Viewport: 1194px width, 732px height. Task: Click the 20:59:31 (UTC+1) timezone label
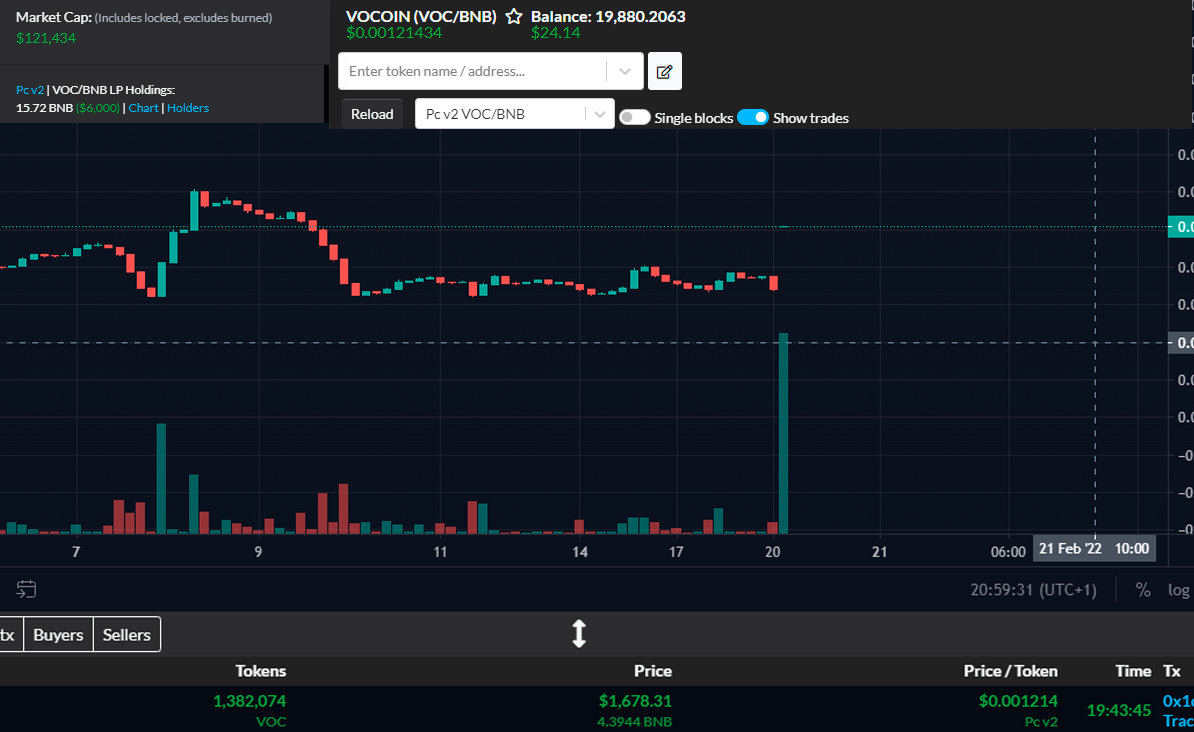pyautogui.click(x=1033, y=590)
